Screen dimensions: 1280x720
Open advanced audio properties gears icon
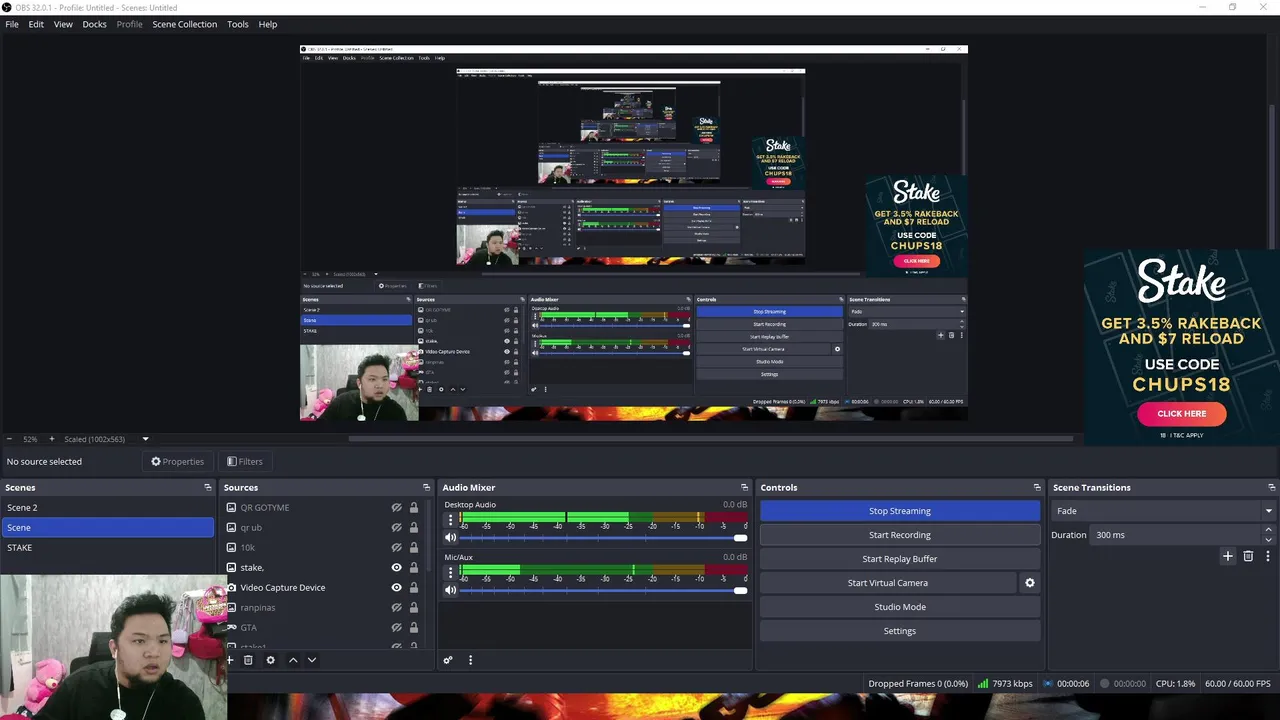click(448, 660)
